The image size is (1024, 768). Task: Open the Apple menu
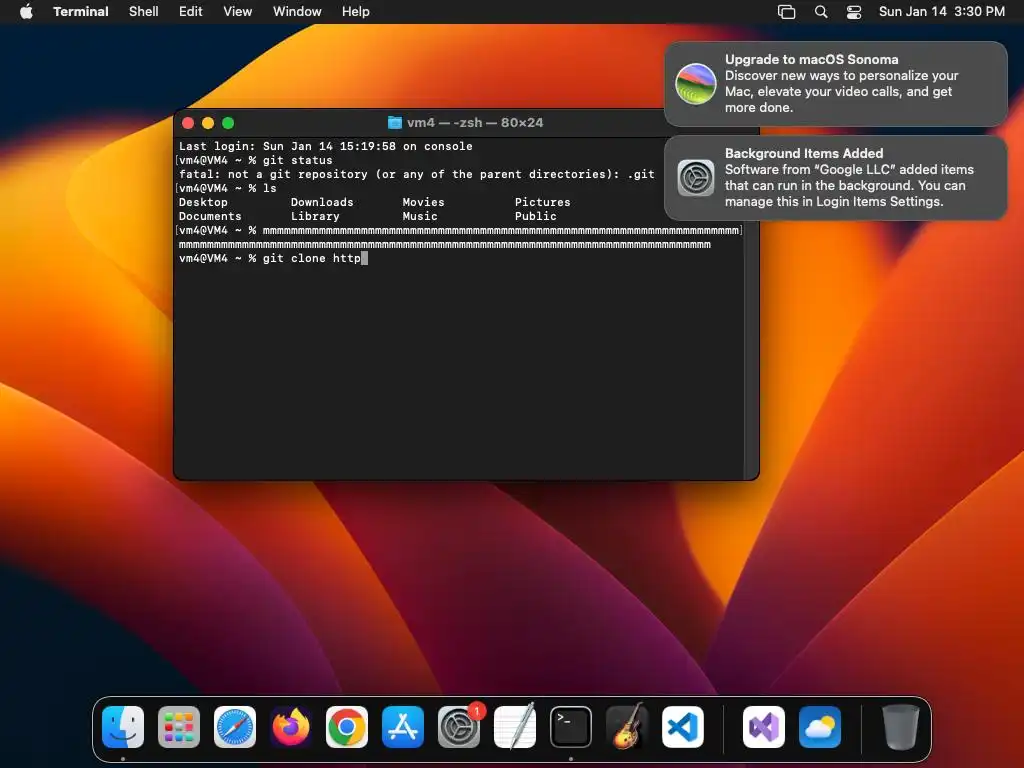(26, 12)
